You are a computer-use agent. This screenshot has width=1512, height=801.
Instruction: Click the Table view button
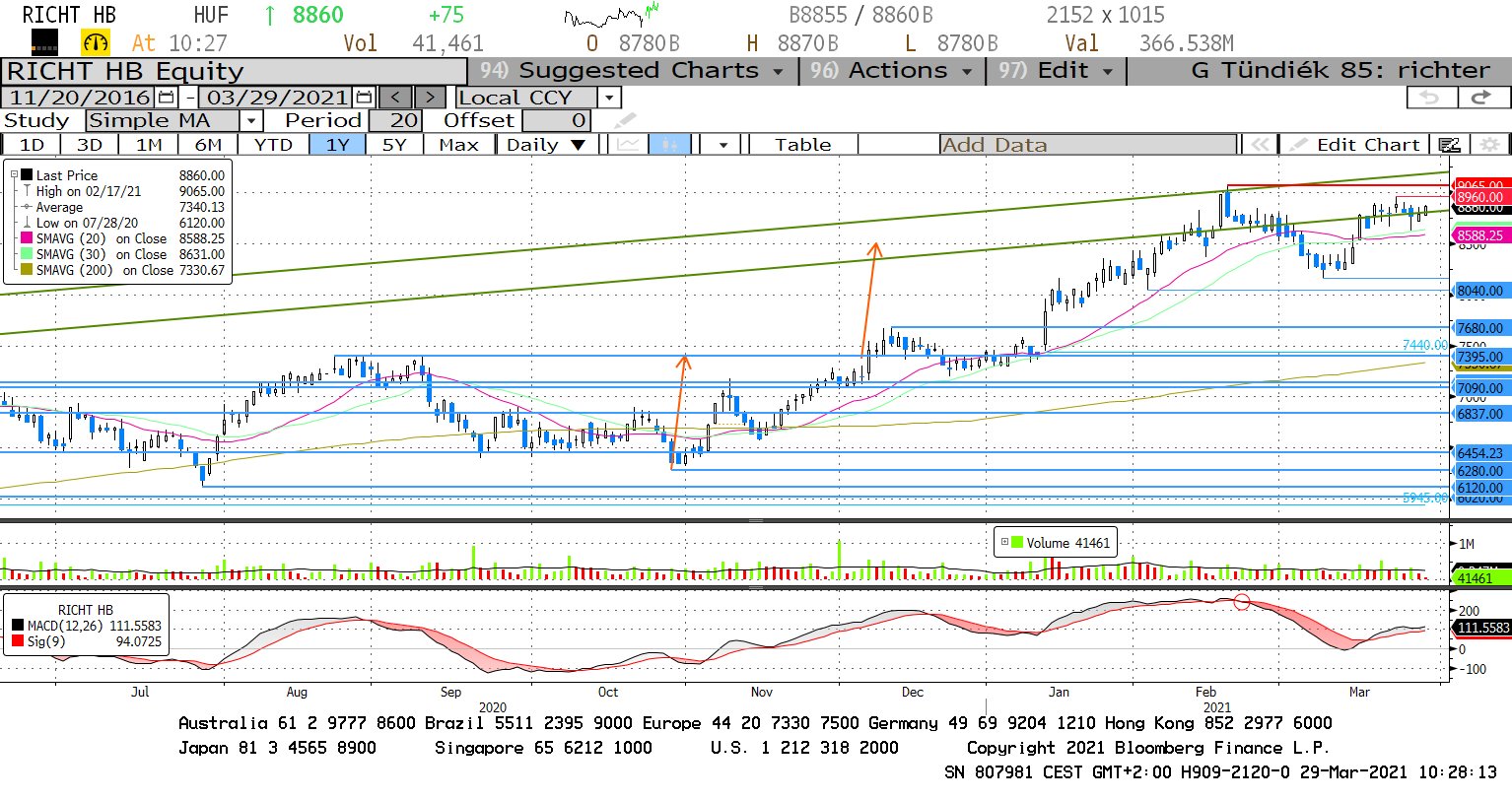tap(802, 145)
